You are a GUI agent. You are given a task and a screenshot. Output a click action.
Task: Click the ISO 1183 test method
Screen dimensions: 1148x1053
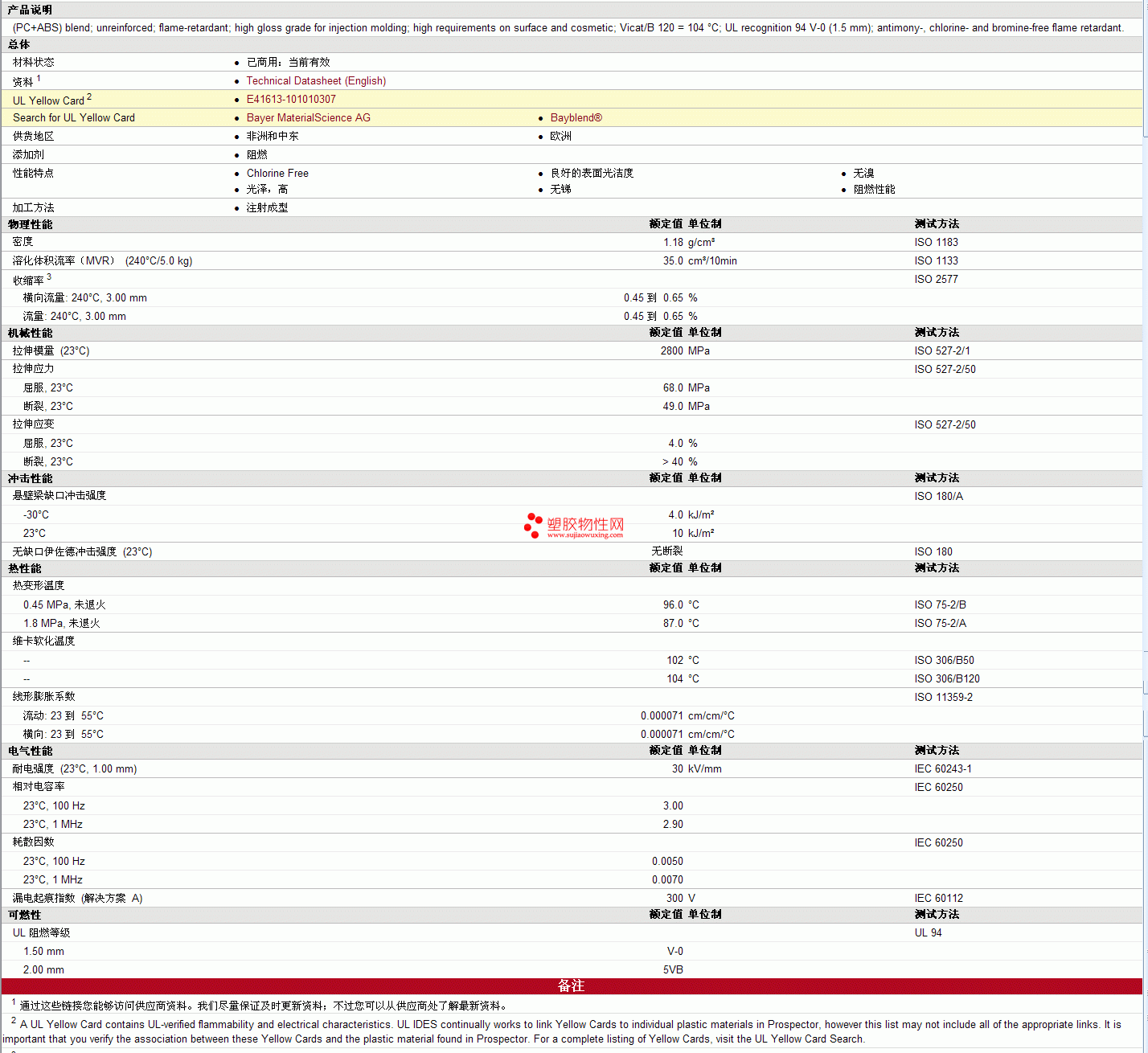coord(937,243)
